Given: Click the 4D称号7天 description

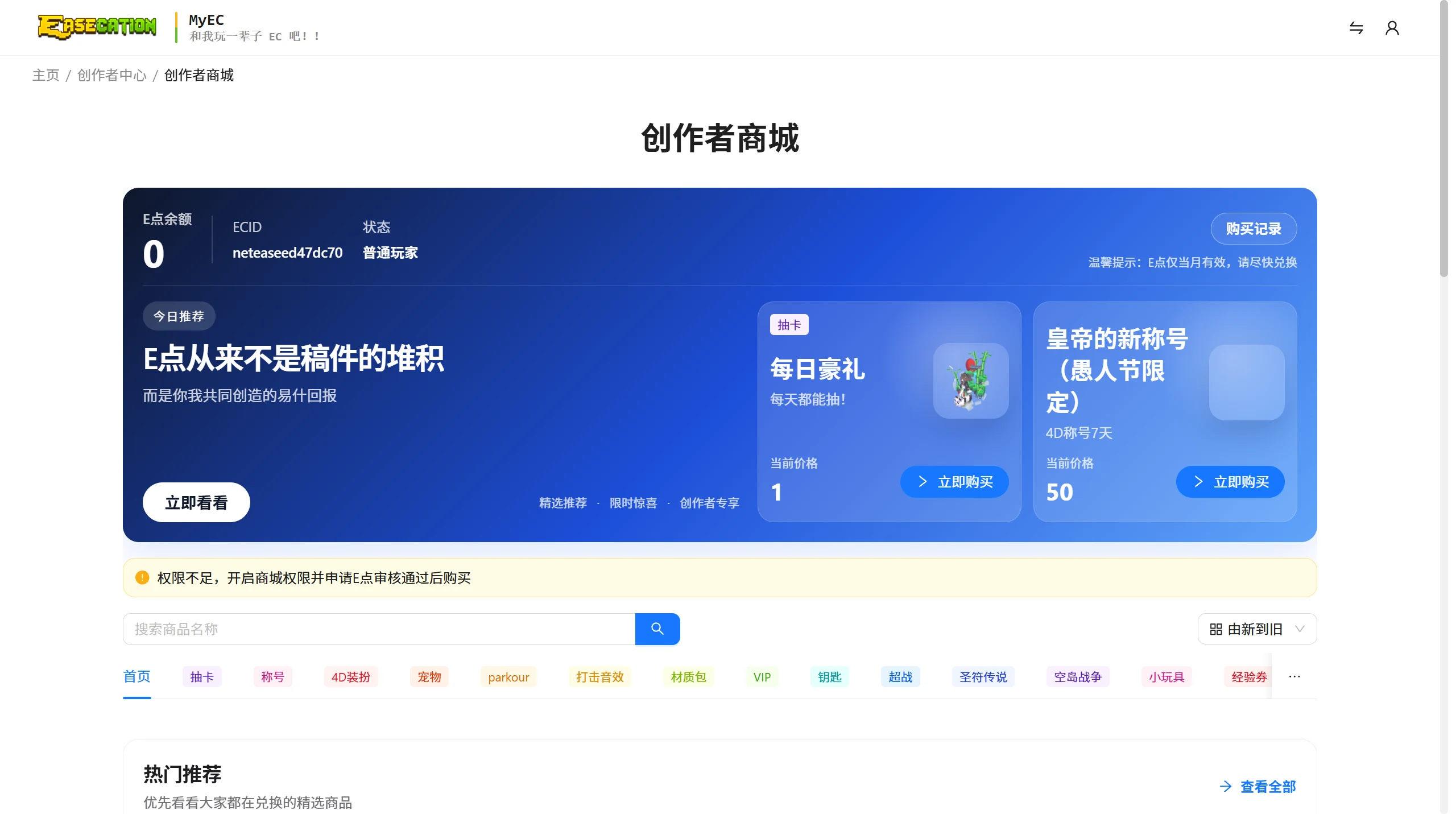Looking at the screenshot, I should coord(1079,433).
